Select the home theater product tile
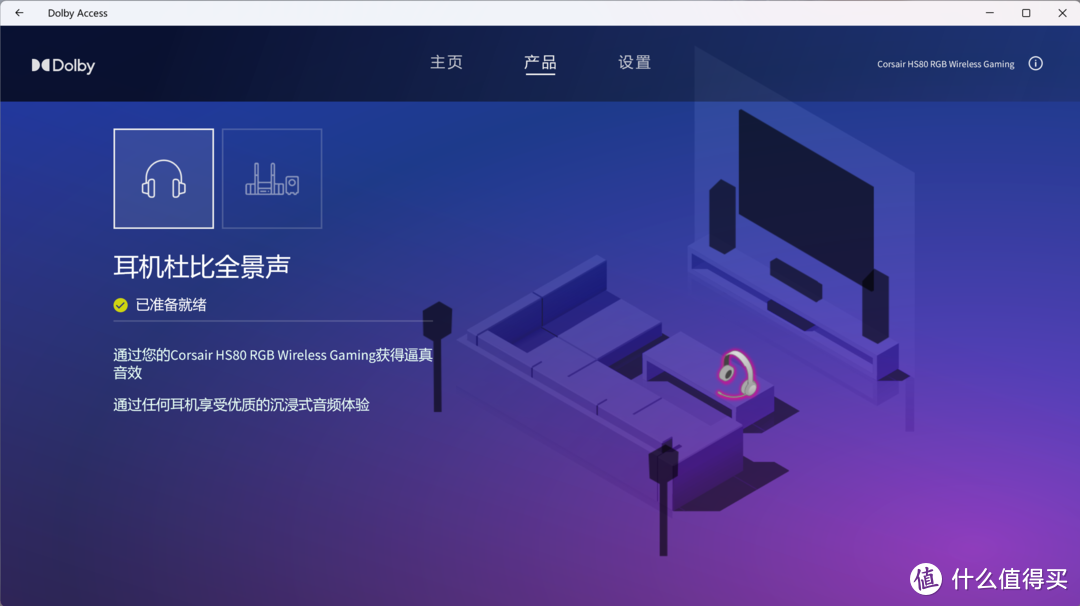1080x606 pixels. click(272, 178)
